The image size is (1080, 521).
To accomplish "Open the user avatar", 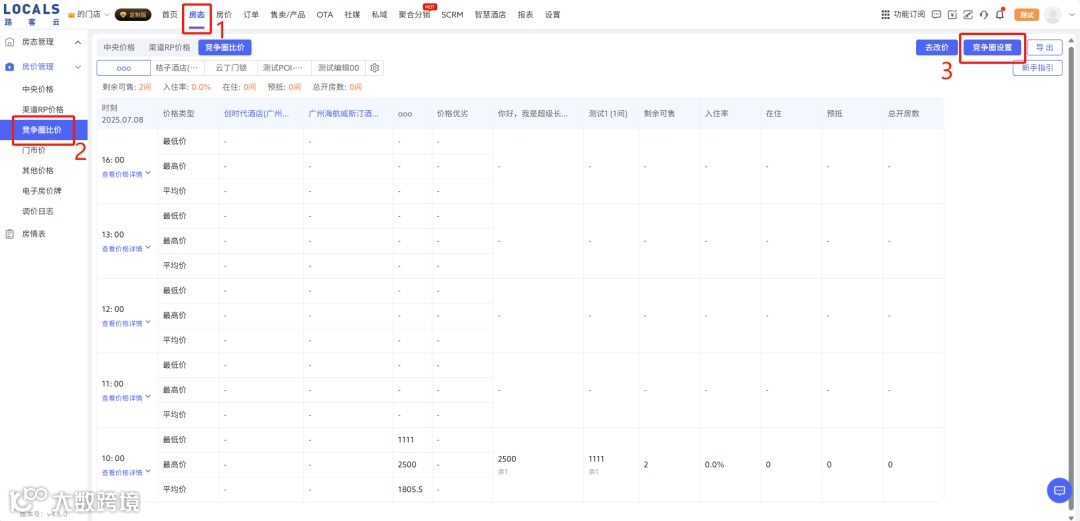I will click(1052, 14).
